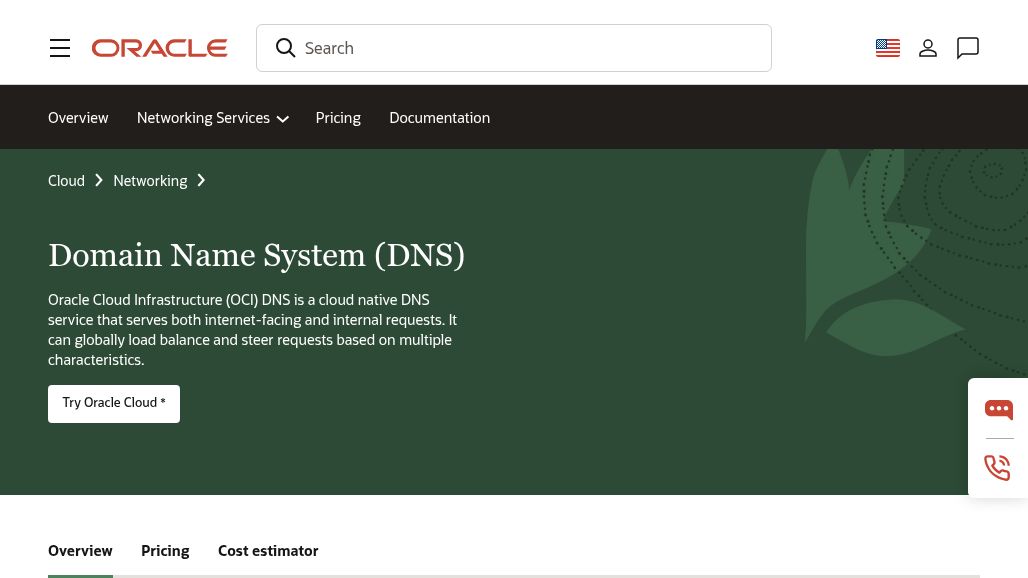Focus the Search input field
Viewport: 1028px width, 578px height.
tap(514, 48)
